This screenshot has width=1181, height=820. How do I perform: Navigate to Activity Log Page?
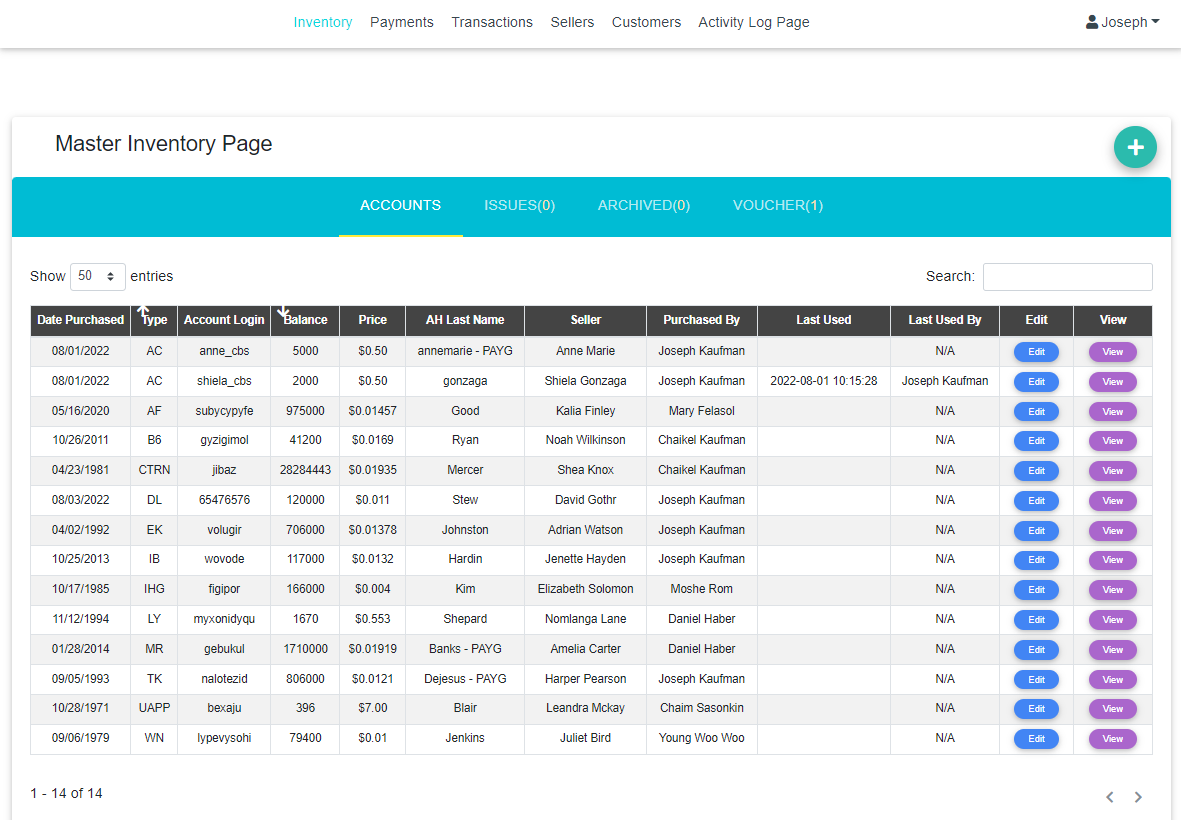(x=753, y=22)
